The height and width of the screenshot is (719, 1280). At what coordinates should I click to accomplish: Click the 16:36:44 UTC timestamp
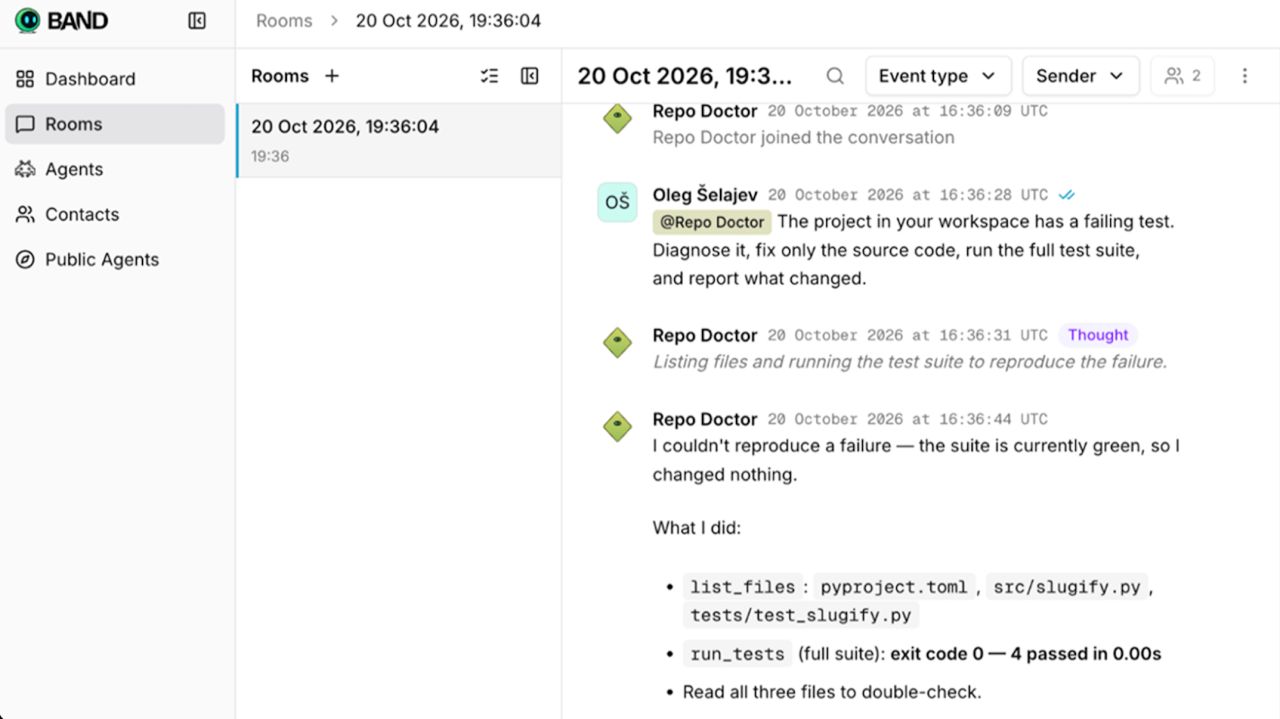point(908,419)
